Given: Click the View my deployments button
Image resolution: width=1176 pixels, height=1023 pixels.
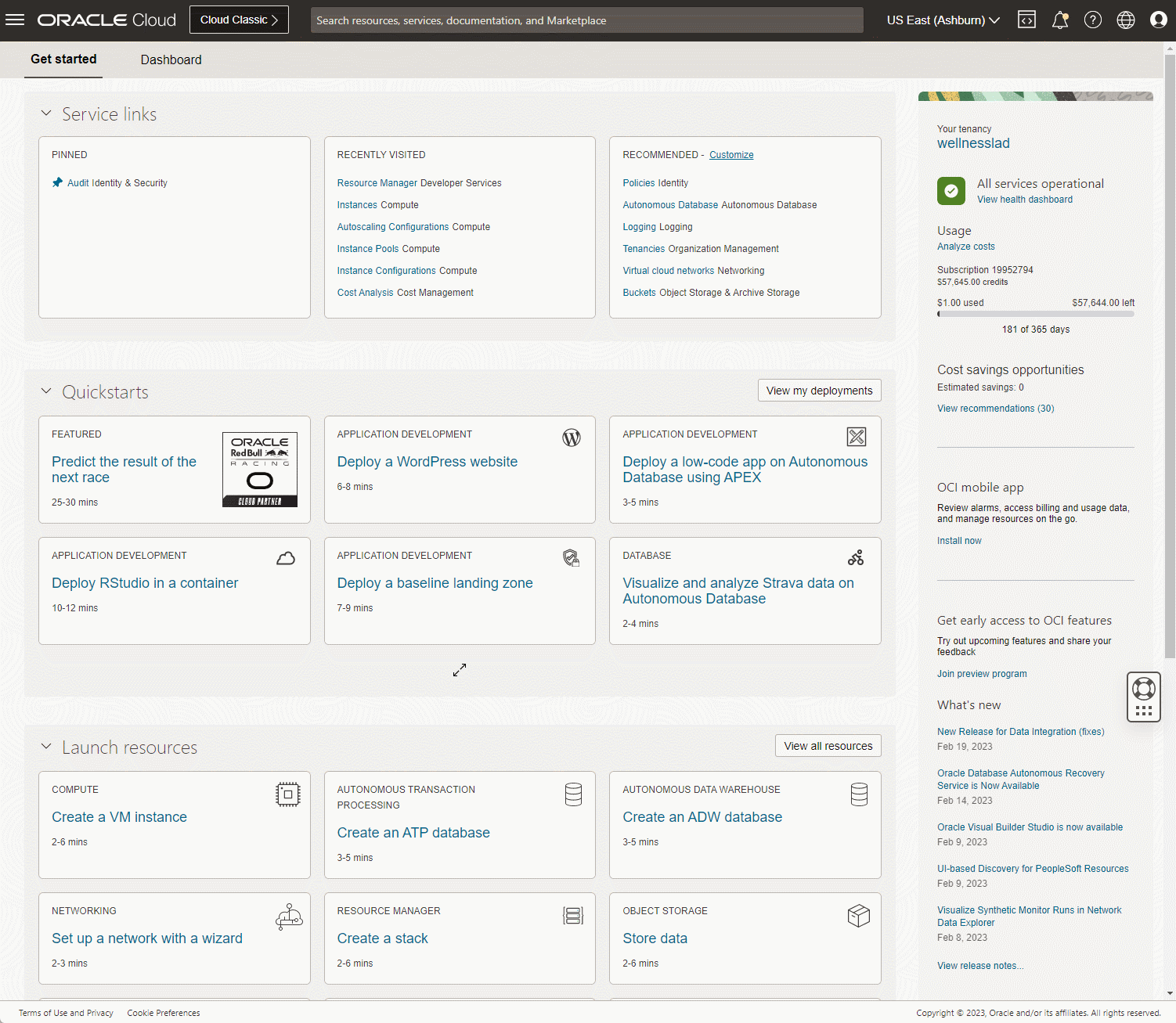Looking at the screenshot, I should 819,391.
